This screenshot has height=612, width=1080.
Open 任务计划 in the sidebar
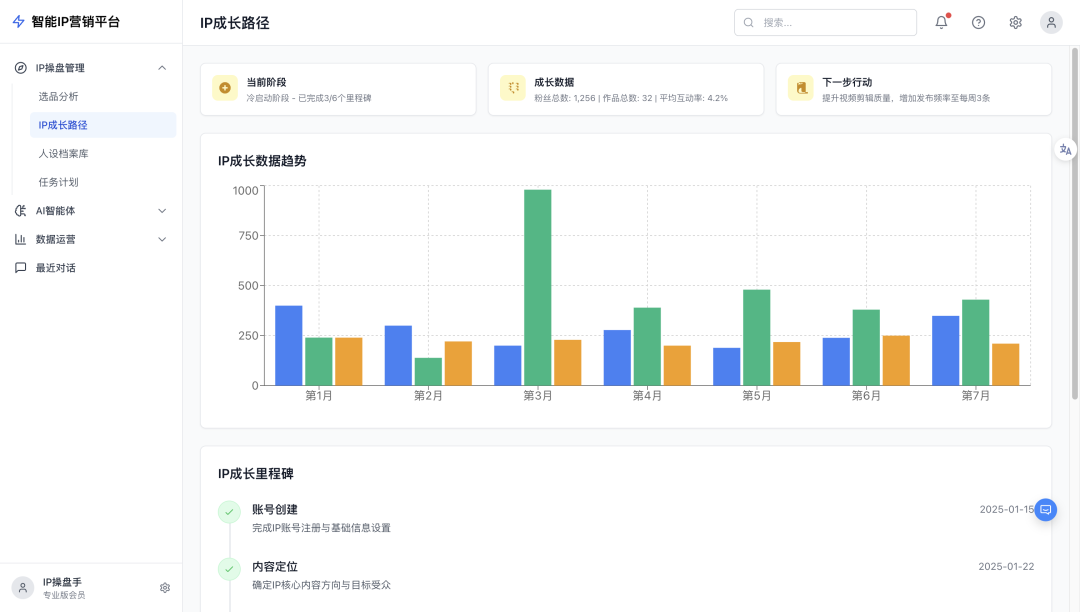[103, 182]
